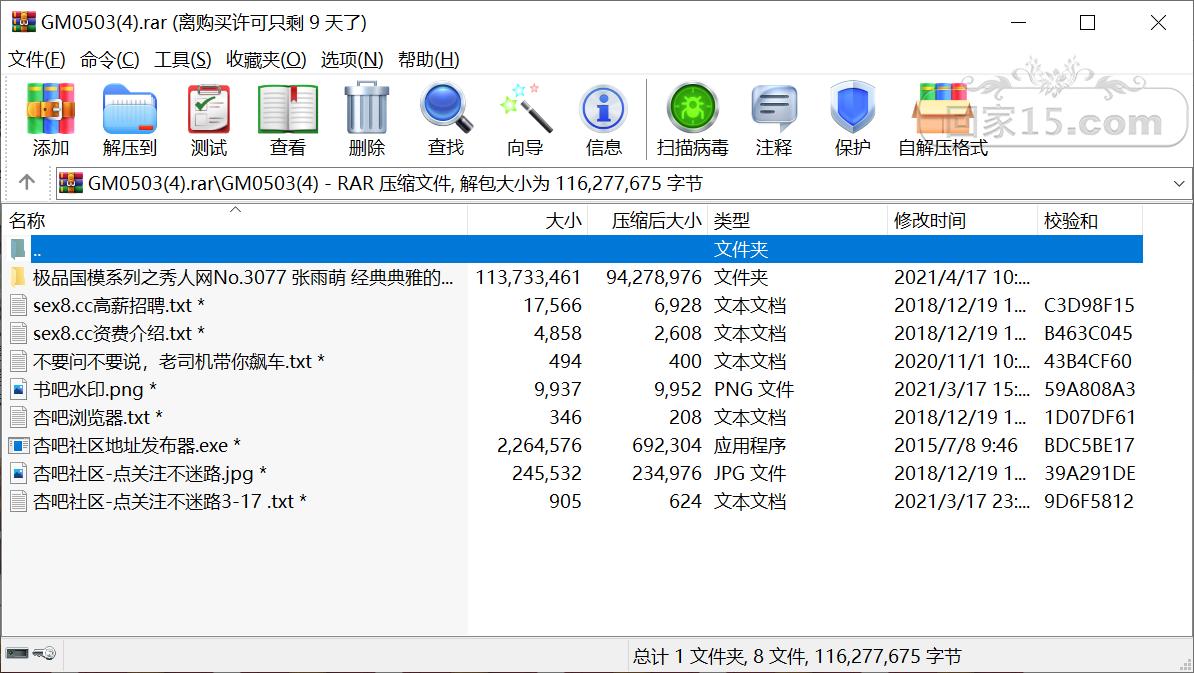Click the Extract To (解压到) icon
The width and height of the screenshot is (1194, 673).
click(129, 109)
